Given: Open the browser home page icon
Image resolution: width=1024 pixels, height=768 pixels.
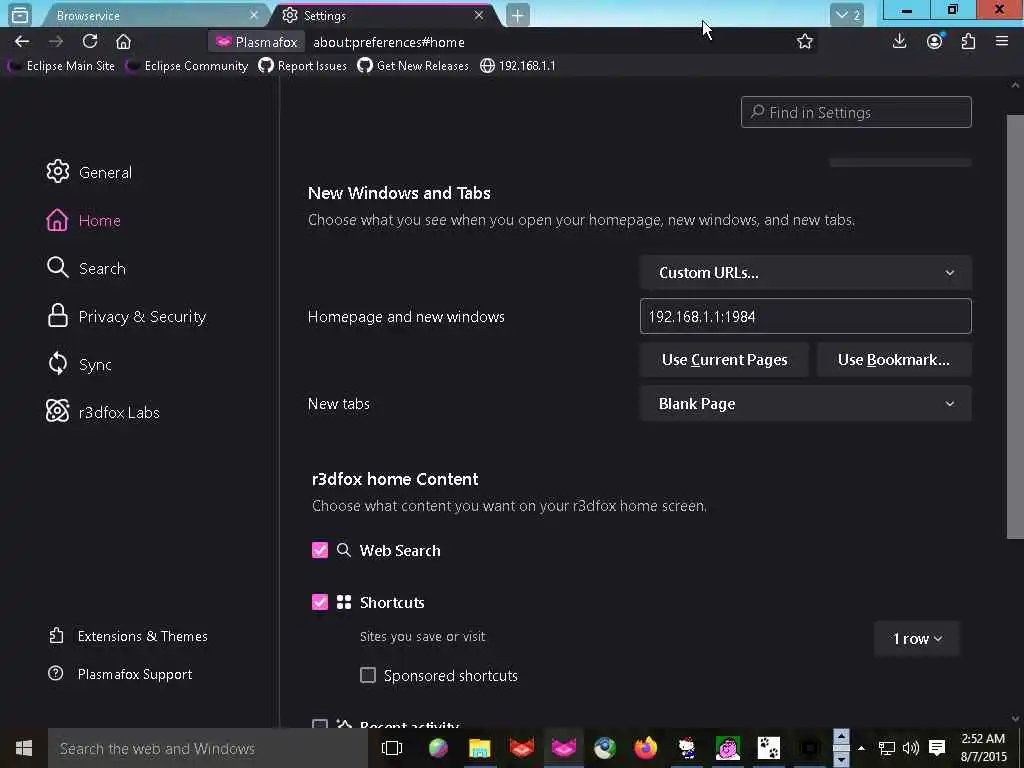Looking at the screenshot, I should (x=123, y=42).
